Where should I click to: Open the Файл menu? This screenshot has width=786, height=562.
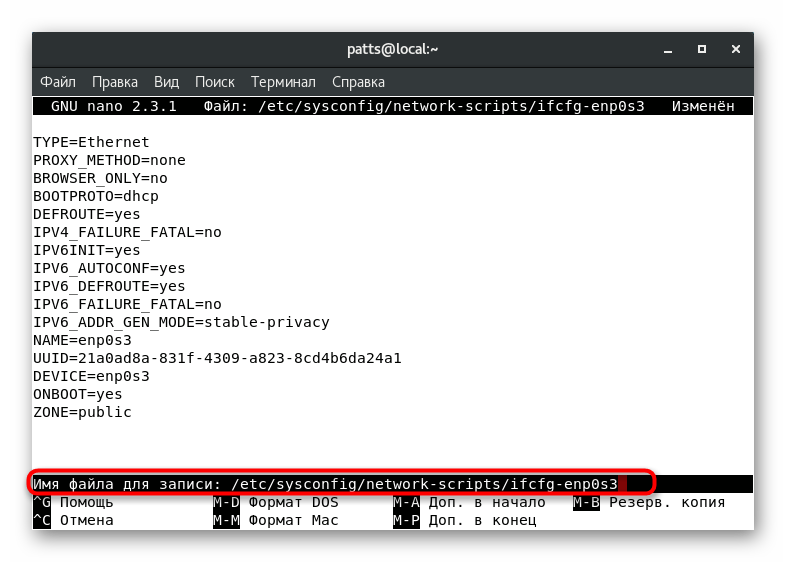58,82
